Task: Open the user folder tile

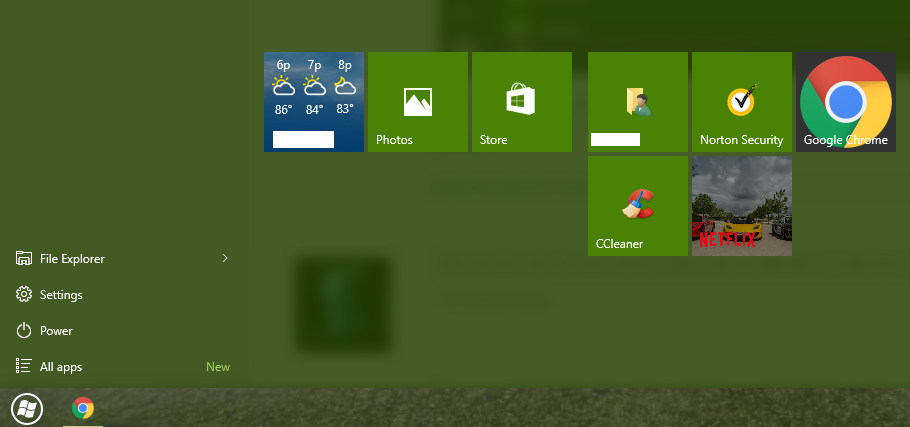Action: 638,102
